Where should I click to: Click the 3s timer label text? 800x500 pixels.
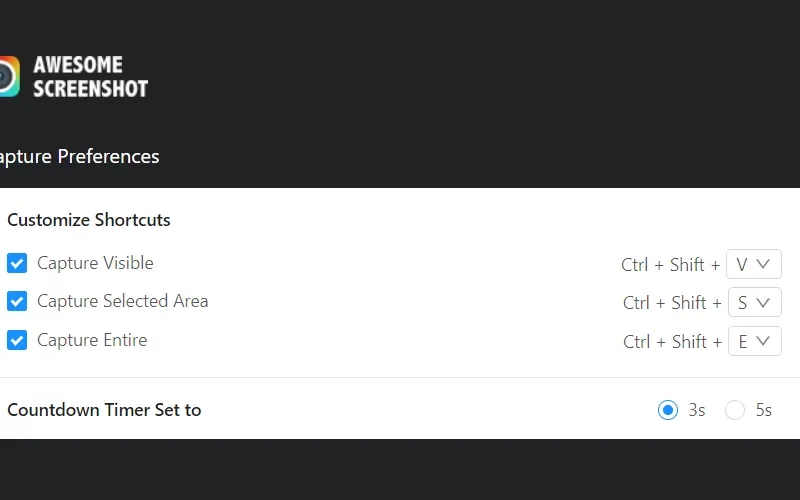[696, 410]
